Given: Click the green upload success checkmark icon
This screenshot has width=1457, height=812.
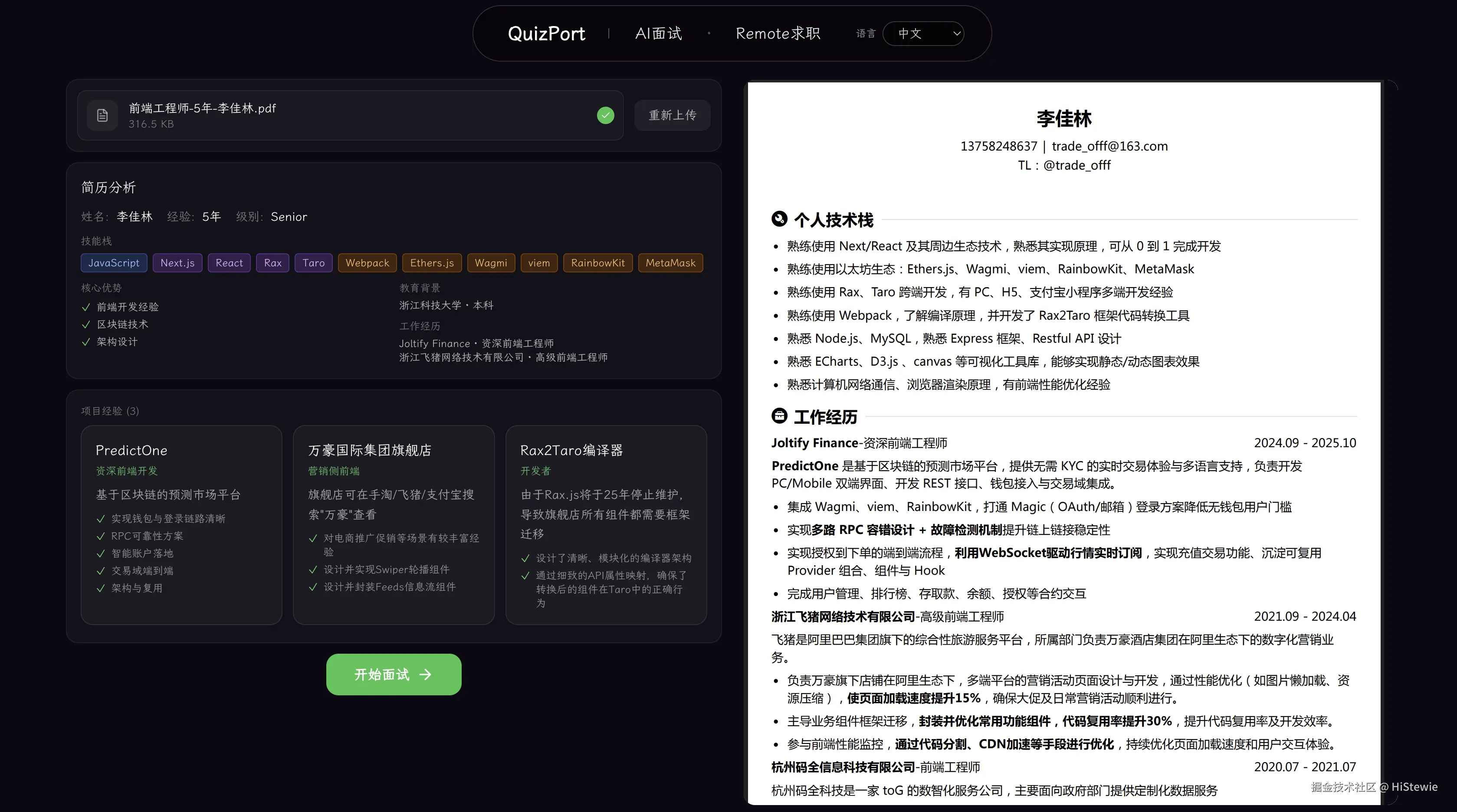Looking at the screenshot, I should tap(605, 115).
